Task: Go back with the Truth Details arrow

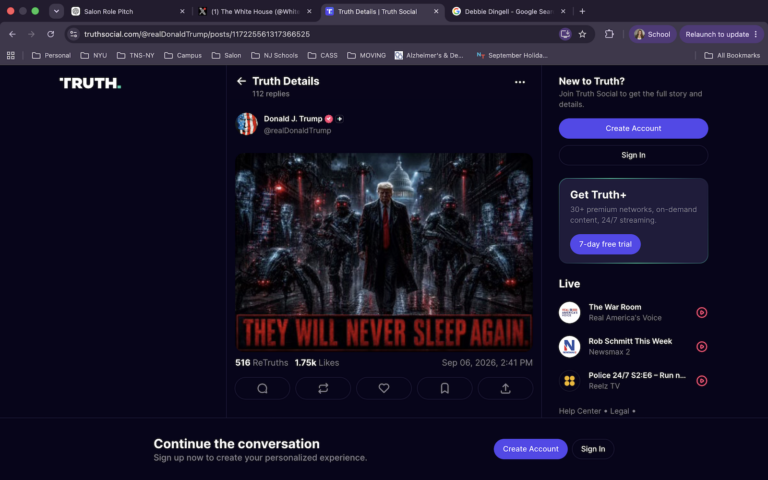Action: coord(241,81)
